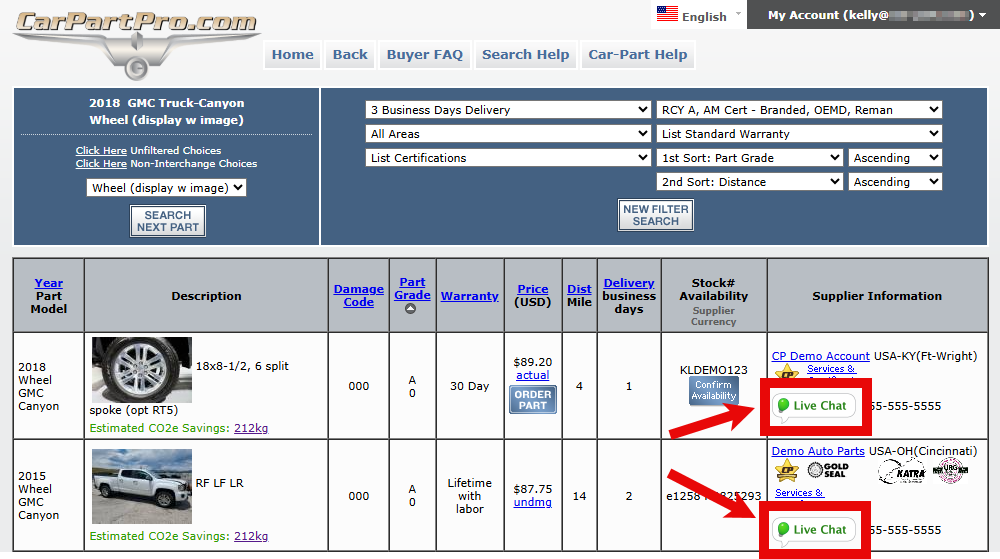Start Live Chat with Demo Auto Parts
This screenshot has height=559, width=1000.
(x=813, y=530)
